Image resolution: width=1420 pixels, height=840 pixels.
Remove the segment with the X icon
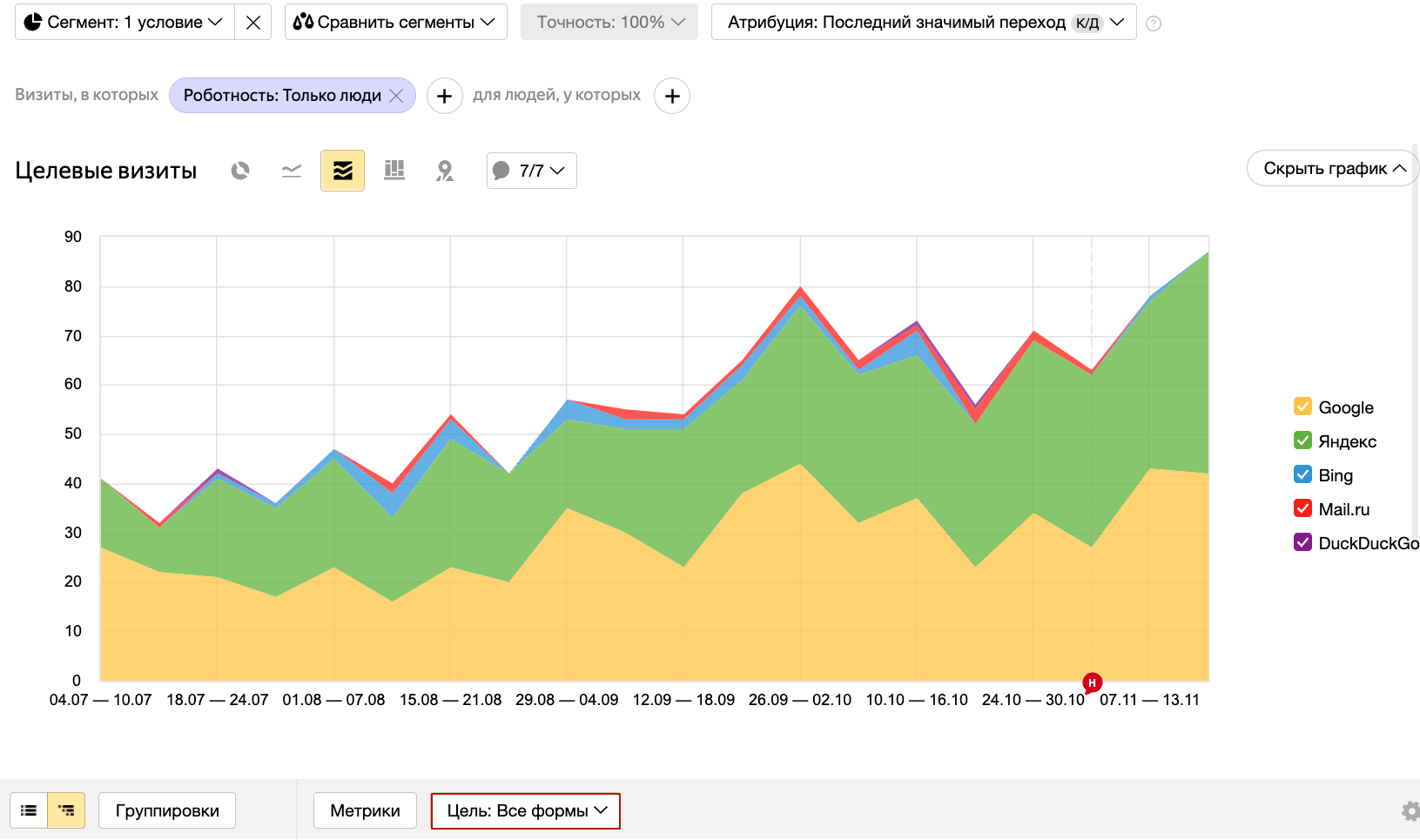click(x=253, y=23)
